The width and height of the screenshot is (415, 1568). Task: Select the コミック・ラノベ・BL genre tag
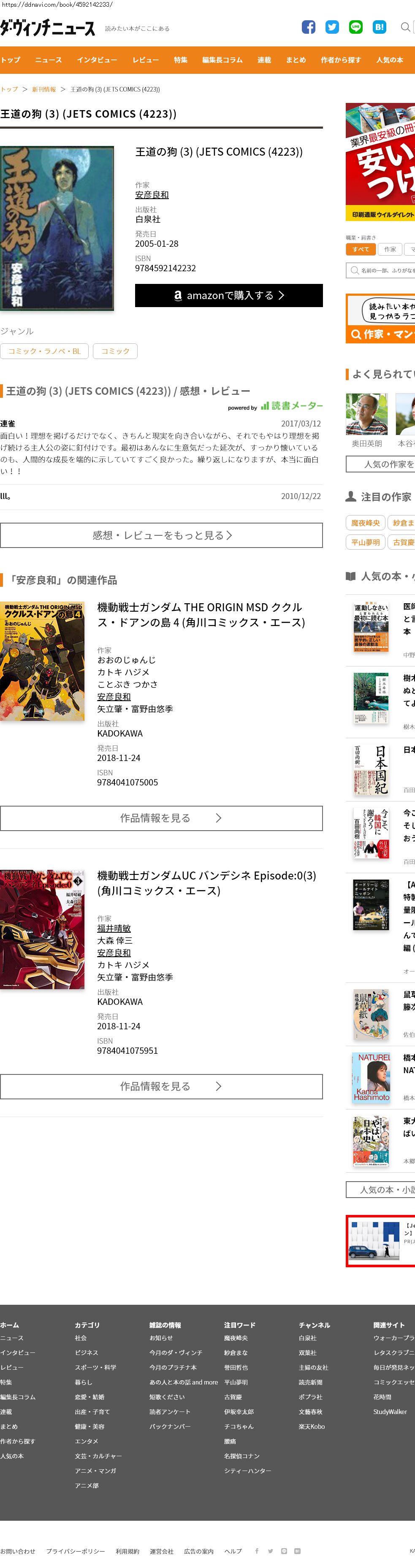44,351
